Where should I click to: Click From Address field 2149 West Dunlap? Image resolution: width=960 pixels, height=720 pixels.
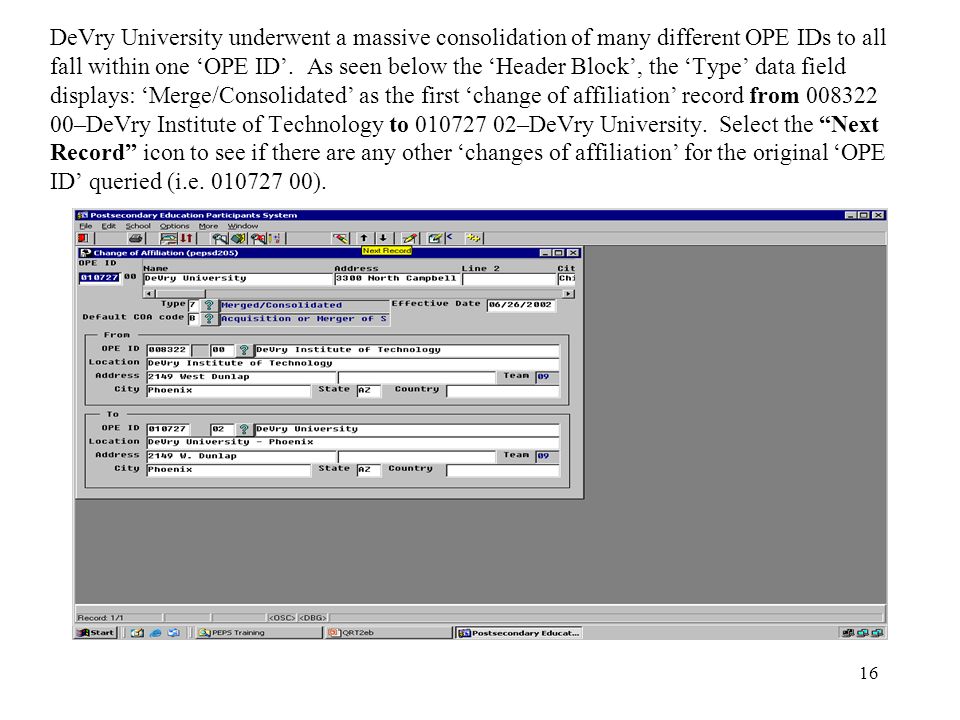click(x=241, y=377)
